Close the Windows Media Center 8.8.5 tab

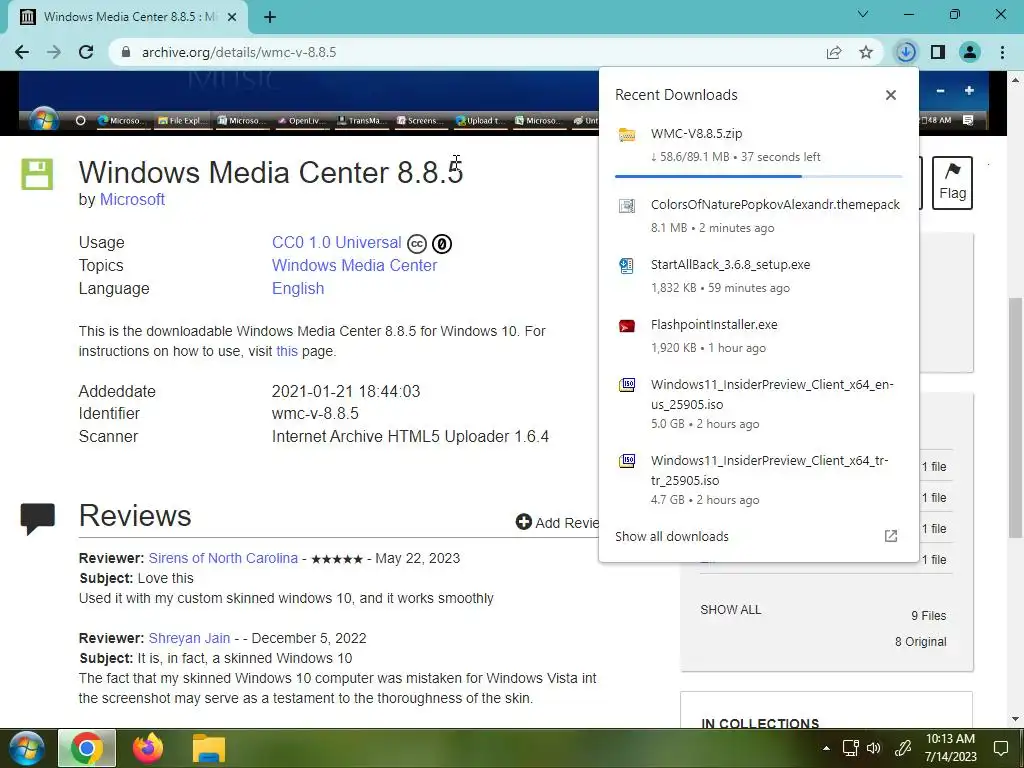click(x=232, y=17)
